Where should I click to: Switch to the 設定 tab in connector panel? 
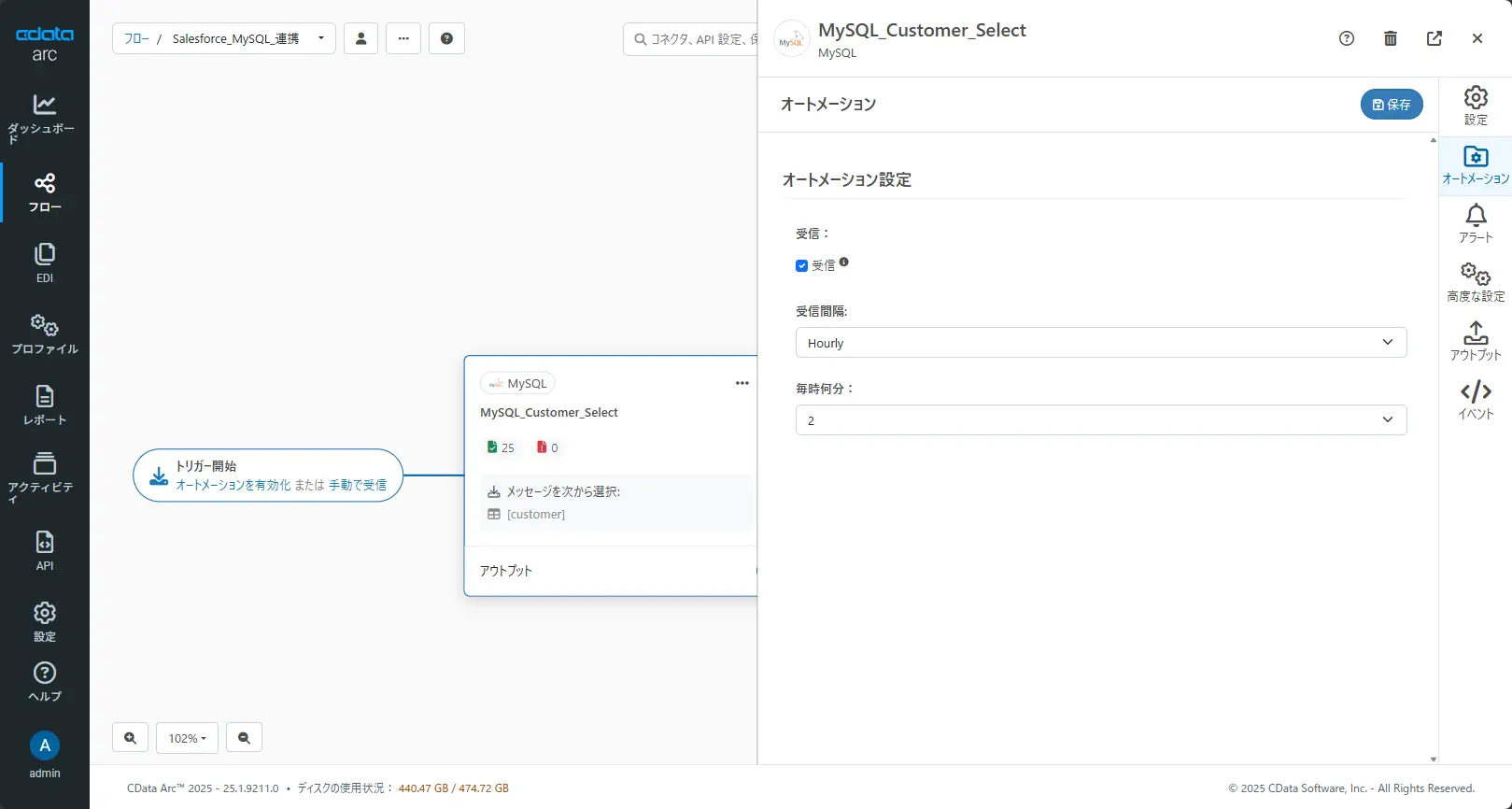point(1476,106)
